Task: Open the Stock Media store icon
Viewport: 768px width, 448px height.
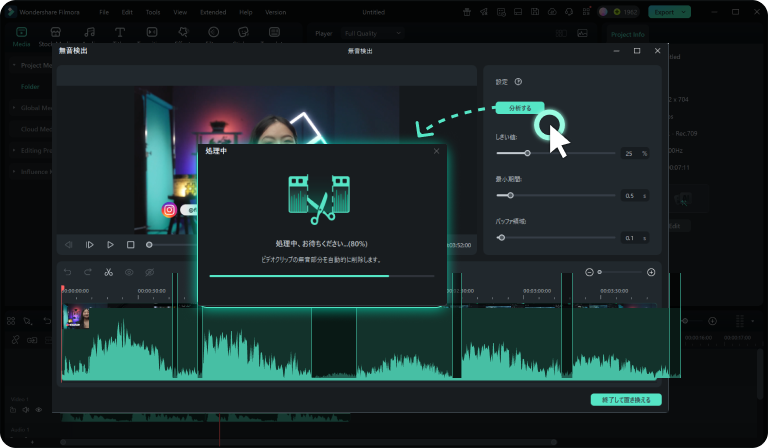Action: [x=55, y=32]
